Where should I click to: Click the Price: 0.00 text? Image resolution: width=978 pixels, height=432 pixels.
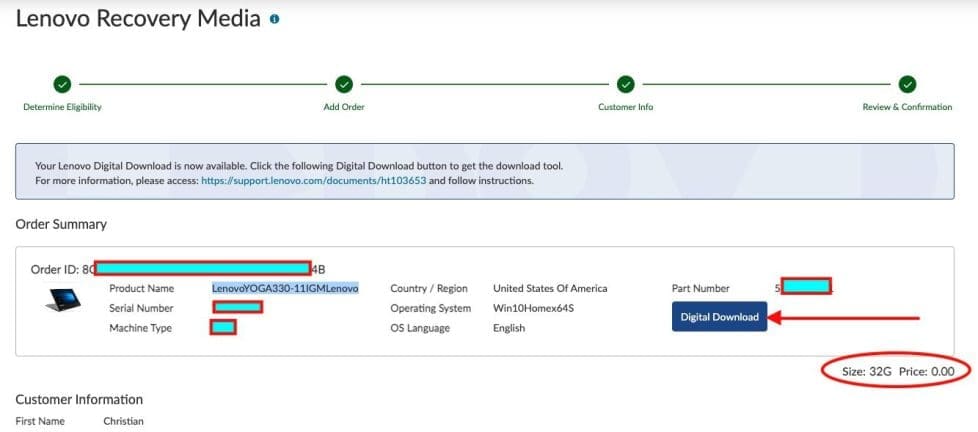click(927, 371)
